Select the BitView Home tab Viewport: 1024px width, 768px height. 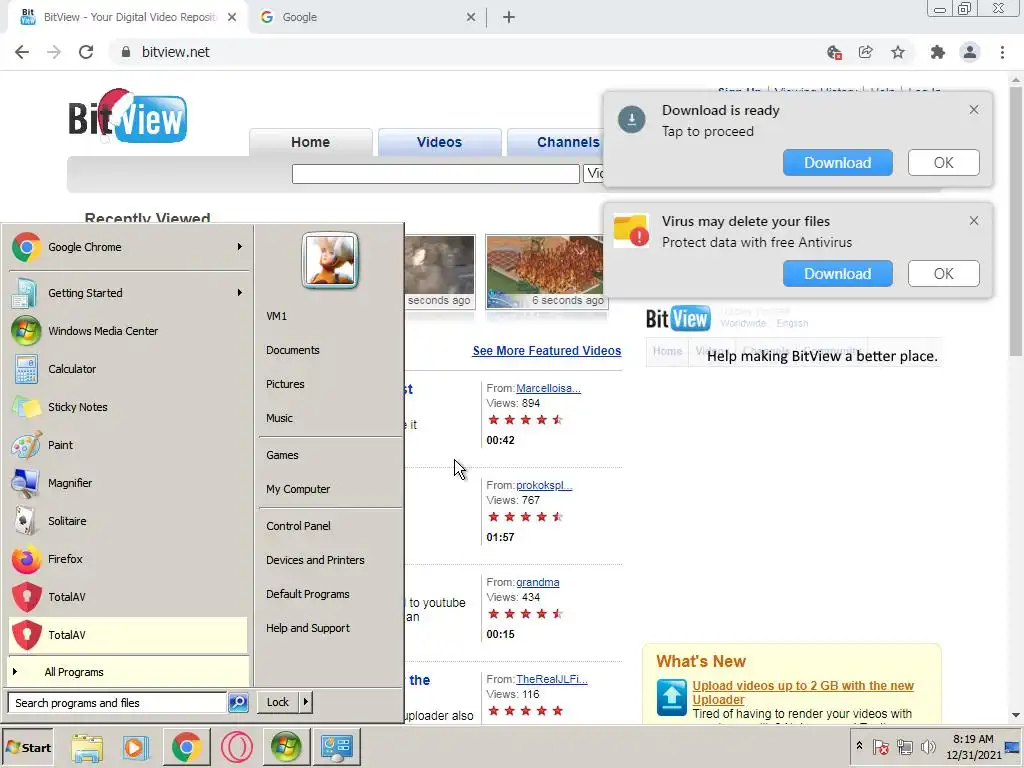click(311, 142)
